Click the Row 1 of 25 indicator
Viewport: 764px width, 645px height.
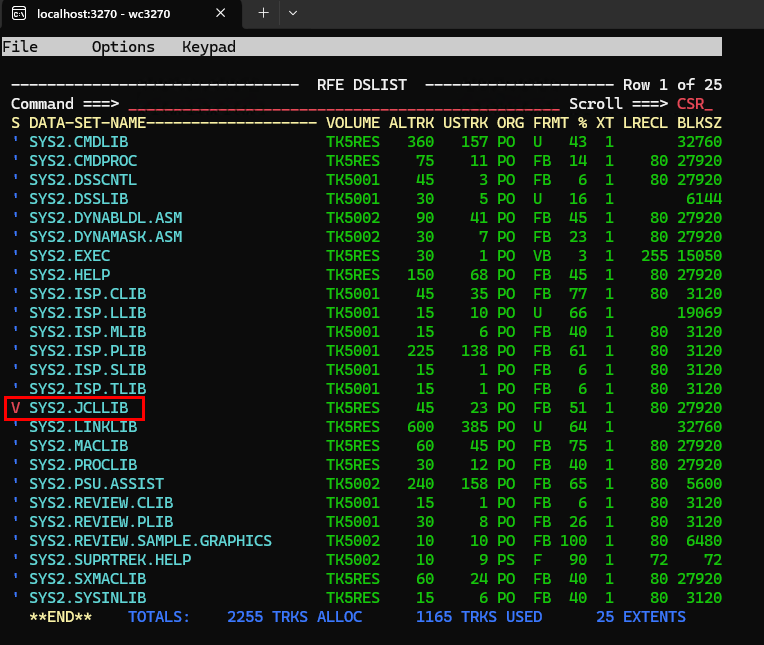coord(672,85)
